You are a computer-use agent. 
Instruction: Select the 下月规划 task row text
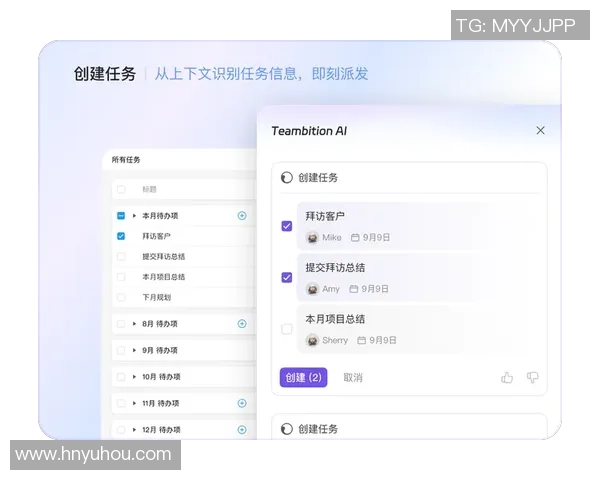[157, 297]
